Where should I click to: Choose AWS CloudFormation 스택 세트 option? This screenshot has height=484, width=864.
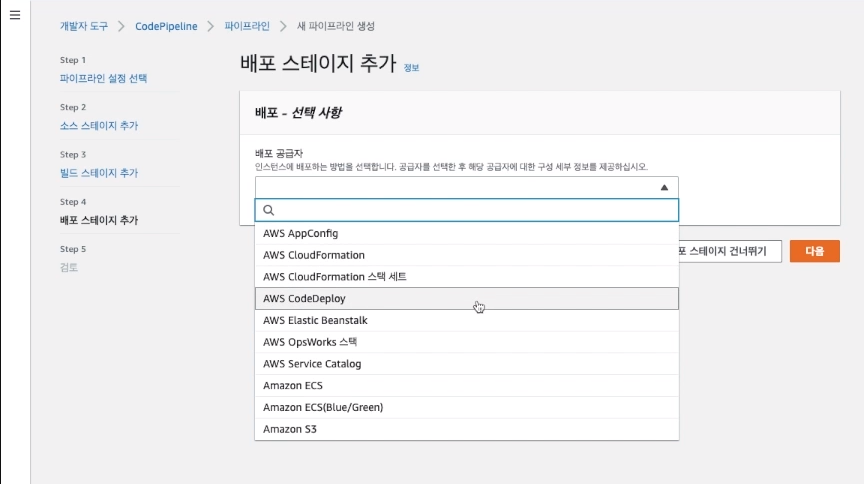(x=467, y=277)
